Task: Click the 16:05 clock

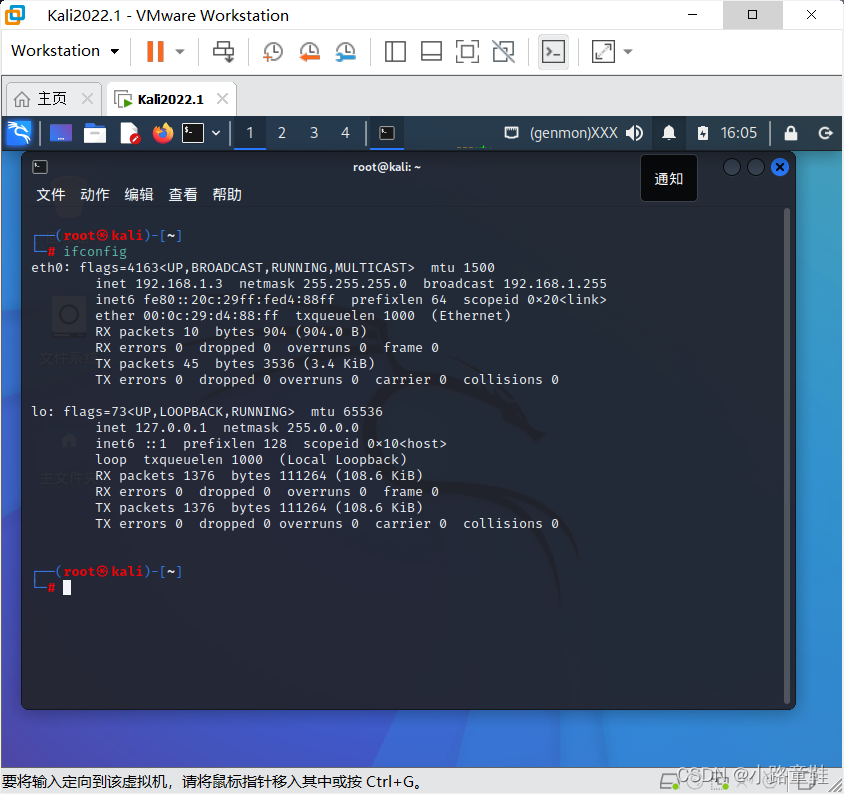Action: click(738, 133)
